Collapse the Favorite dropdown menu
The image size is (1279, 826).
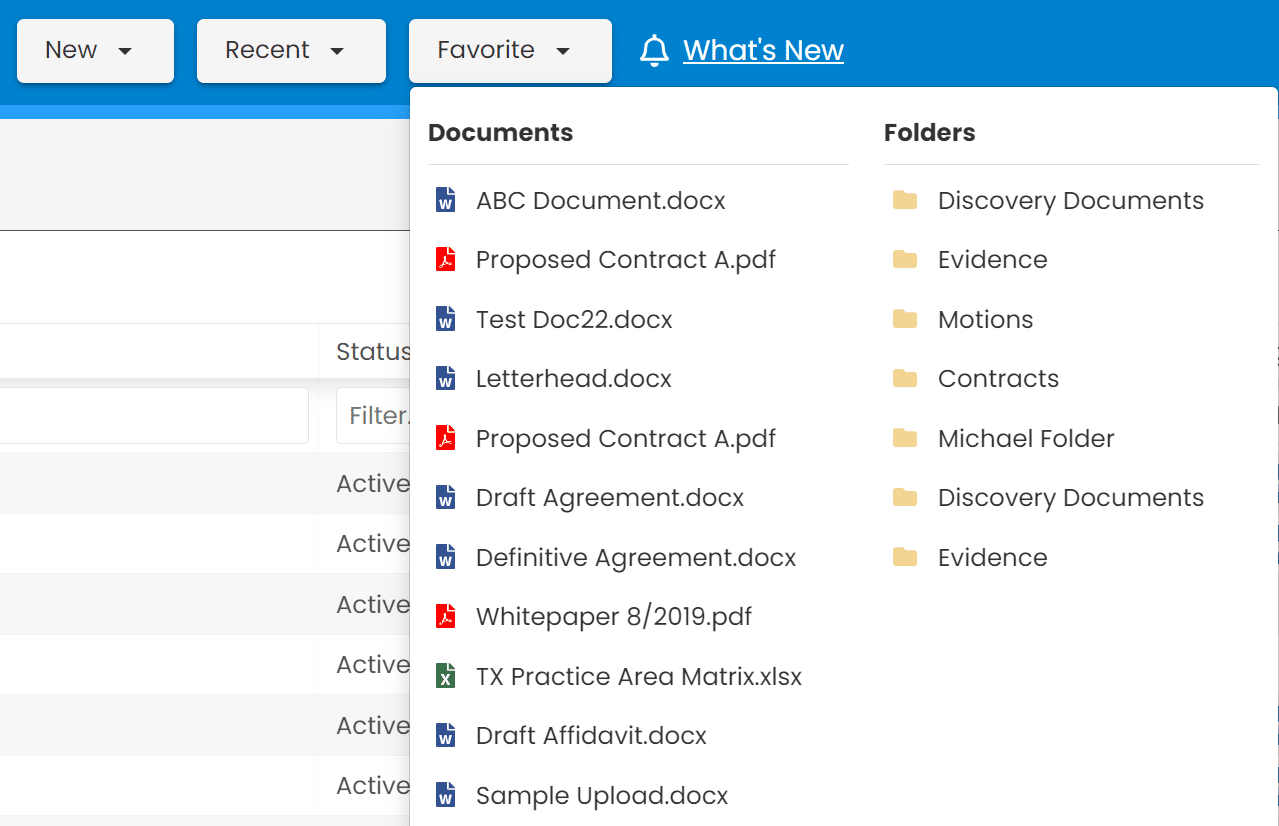pos(510,50)
